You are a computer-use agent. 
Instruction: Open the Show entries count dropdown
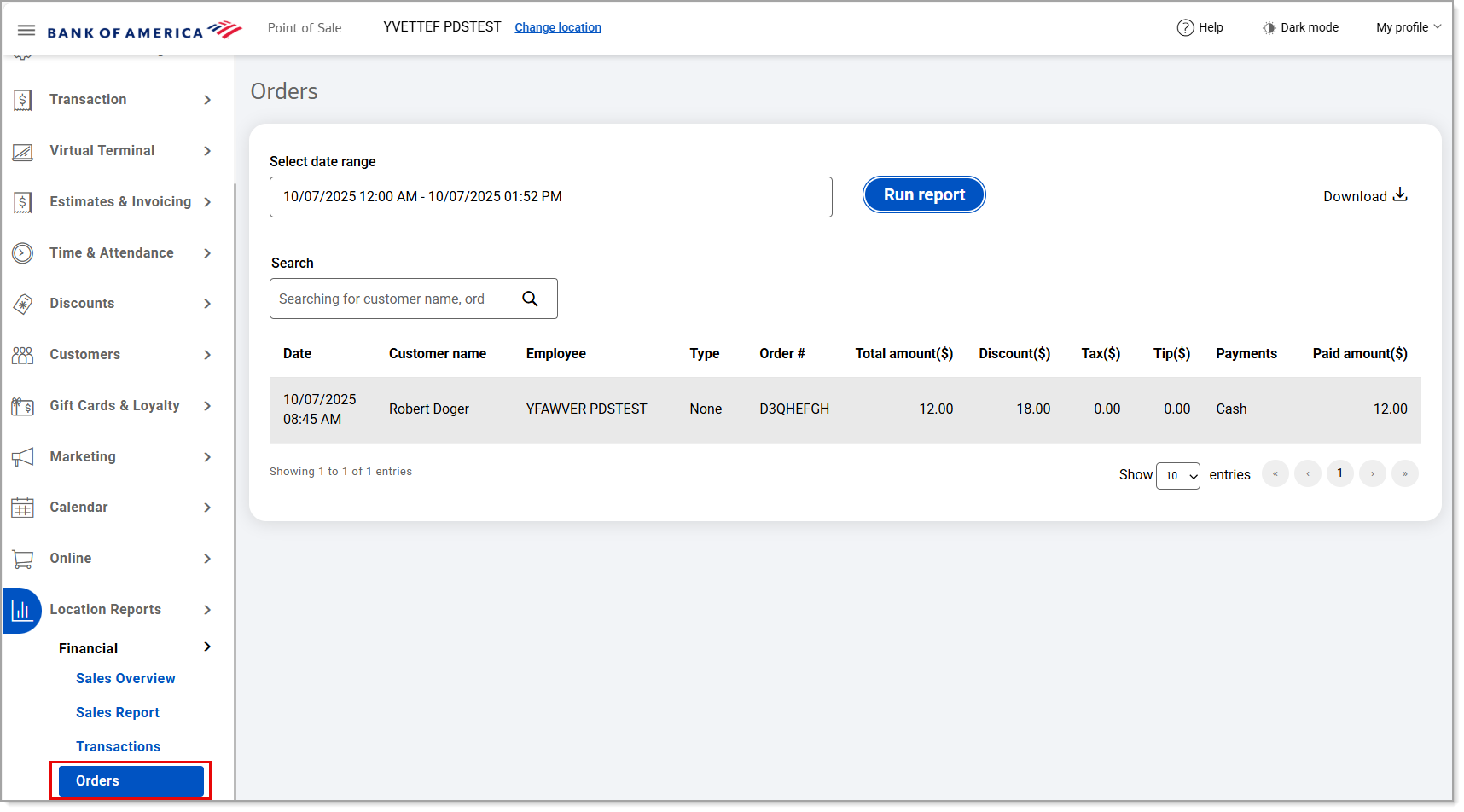(1177, 475)
